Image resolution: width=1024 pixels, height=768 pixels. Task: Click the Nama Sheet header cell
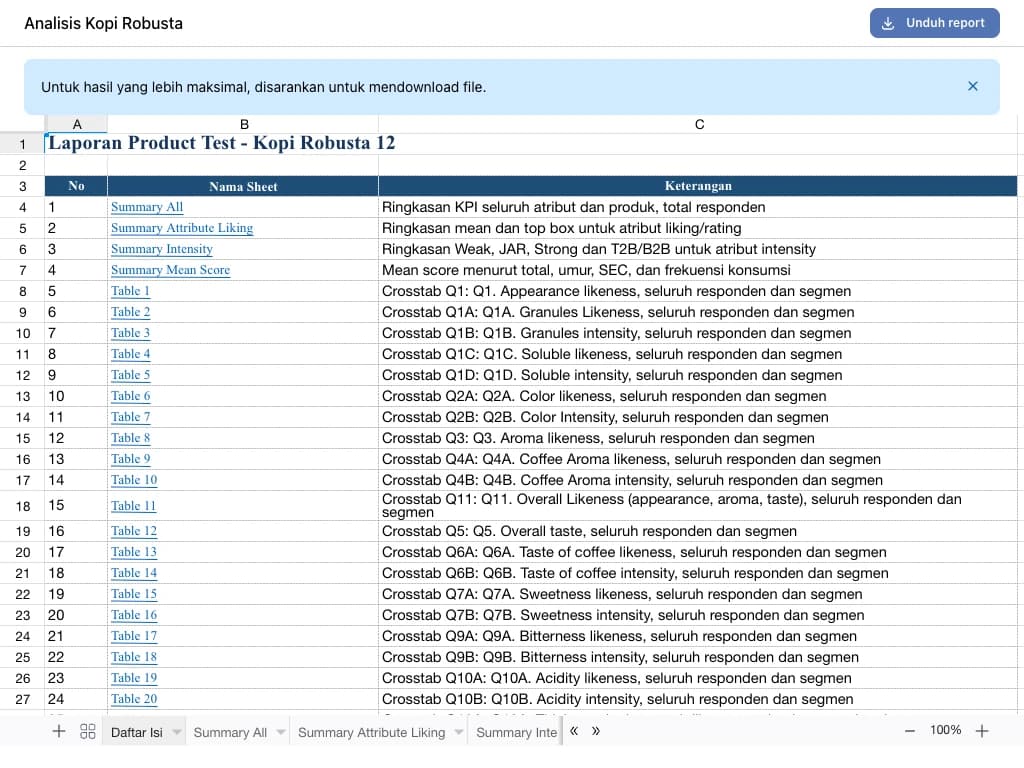pyautogui.click(x=243, y=186)
